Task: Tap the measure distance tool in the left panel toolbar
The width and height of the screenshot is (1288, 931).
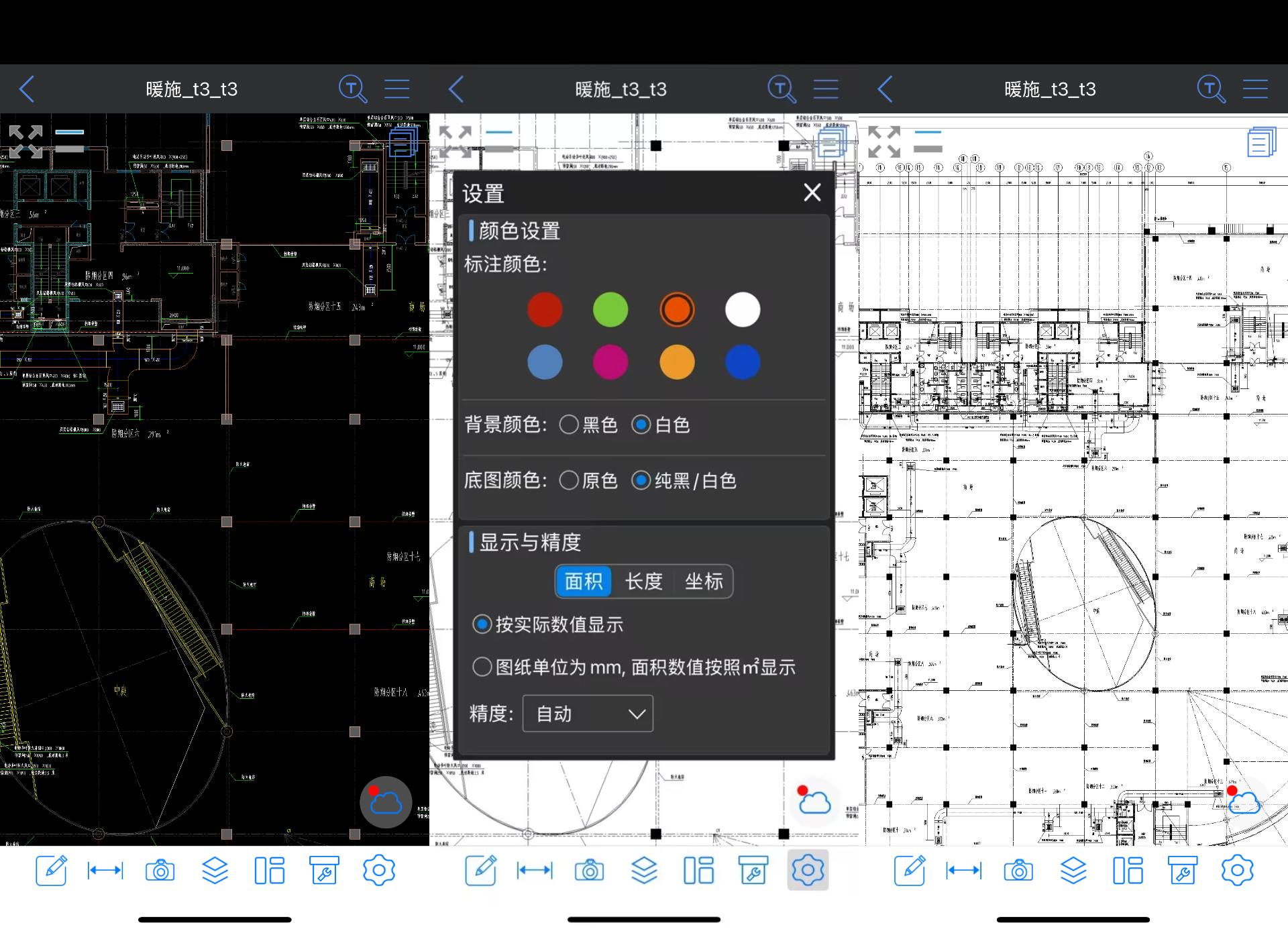Action: (x=105, y=871)
